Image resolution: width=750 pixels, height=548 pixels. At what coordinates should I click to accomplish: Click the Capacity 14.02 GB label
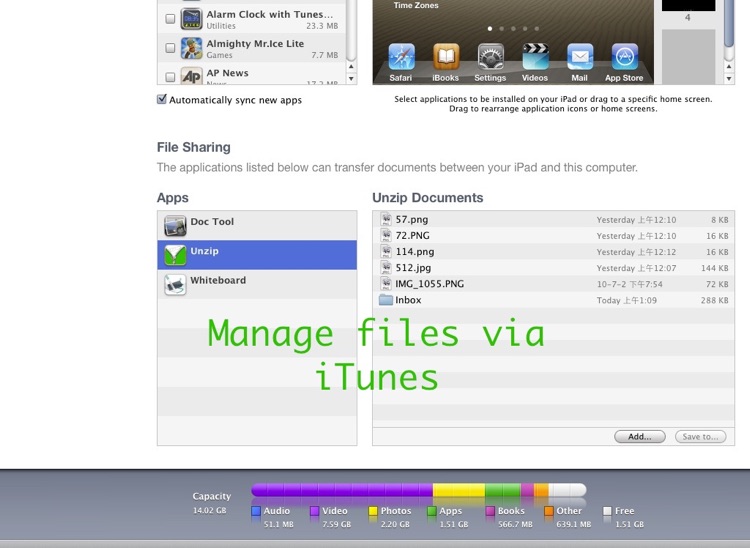(x=211, y=503)
